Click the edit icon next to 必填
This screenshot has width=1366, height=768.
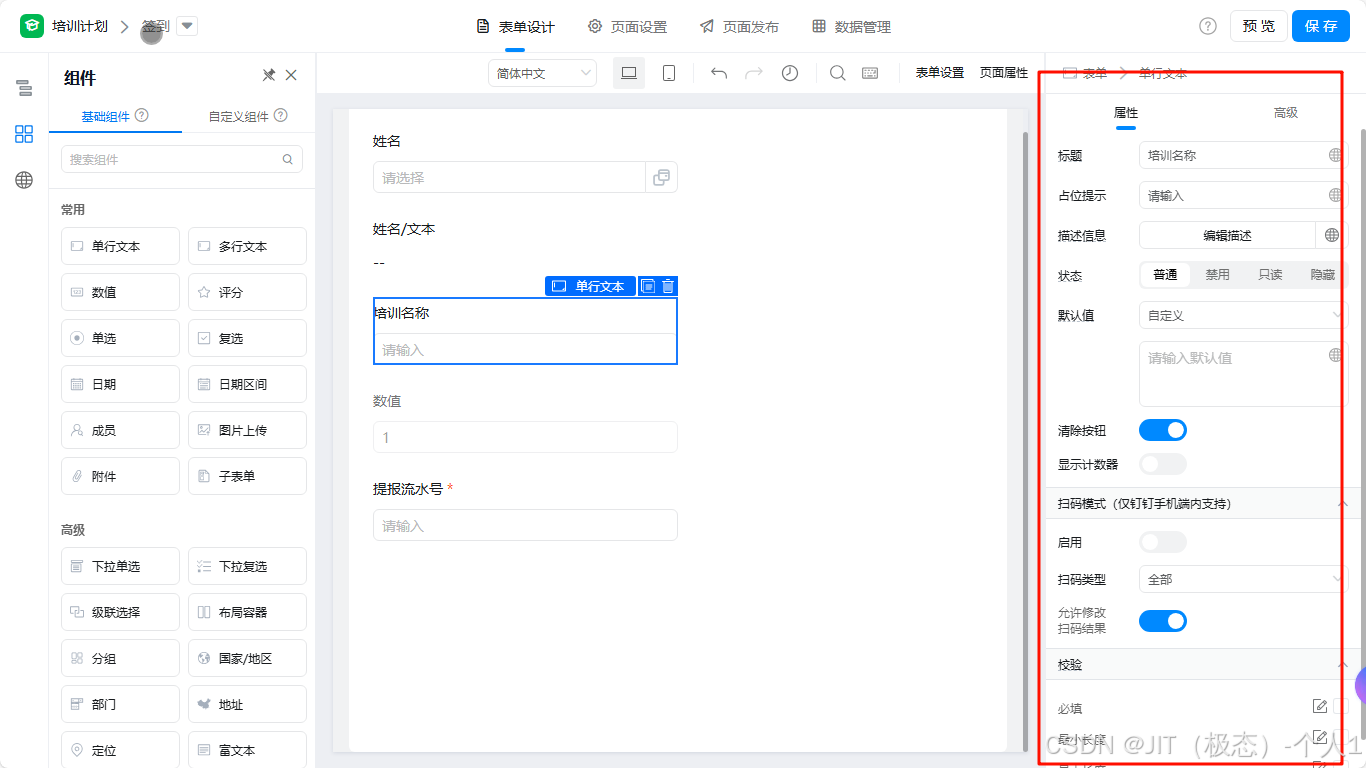(1320, 707)
